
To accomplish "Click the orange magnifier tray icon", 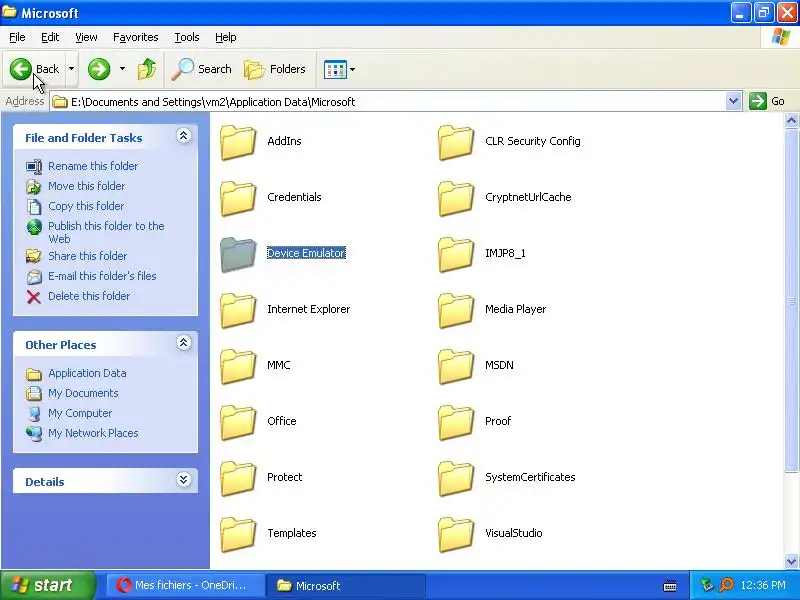I will pos(726,585).
